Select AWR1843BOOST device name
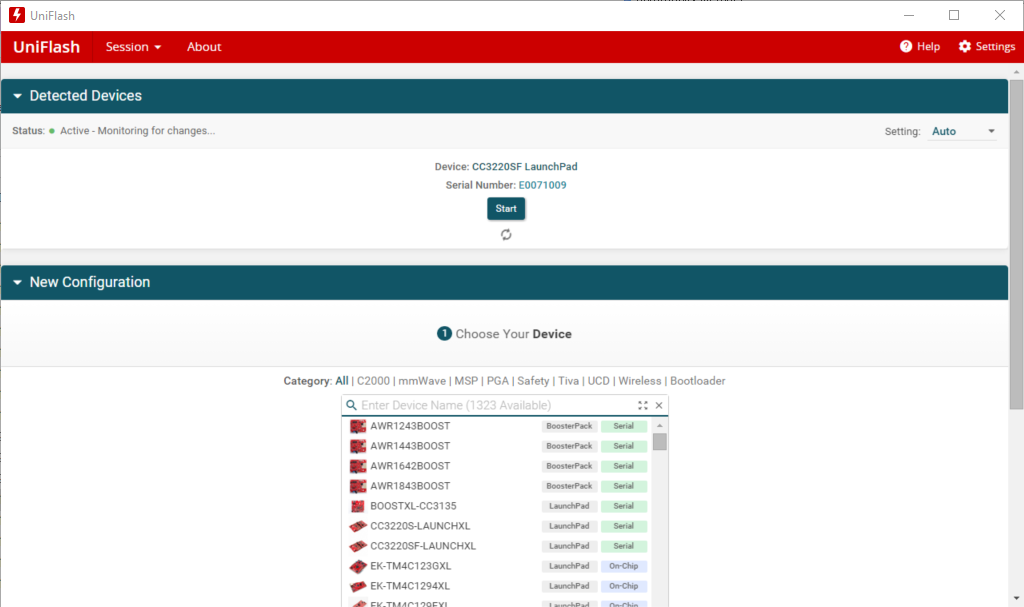Image resolution: width=1024 pixels, height=607 pixels. 410,486
